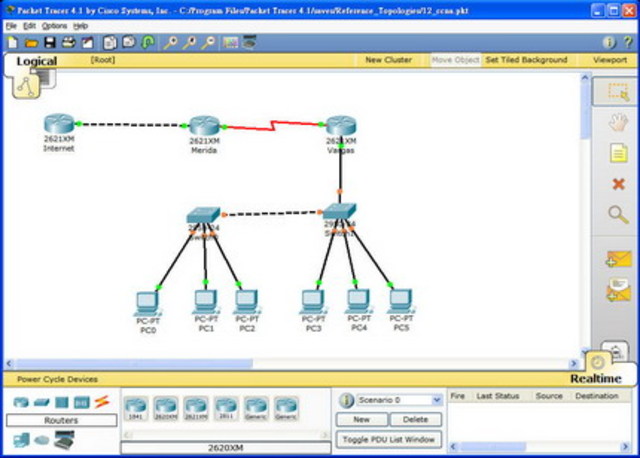Pick the 2620XM router model
Viewport: 640px width, 458px height.
[166, 408]
